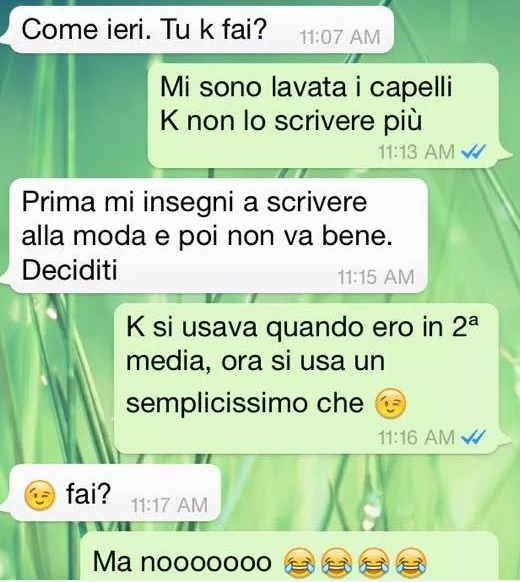
Task: Tap the 11:15 AM timestamp
Action: (x=376, y=277)
